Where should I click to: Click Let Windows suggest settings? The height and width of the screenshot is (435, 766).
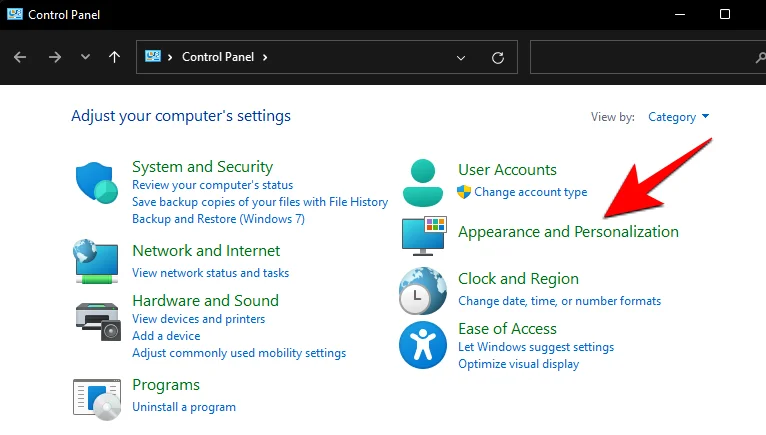point(536,347)
